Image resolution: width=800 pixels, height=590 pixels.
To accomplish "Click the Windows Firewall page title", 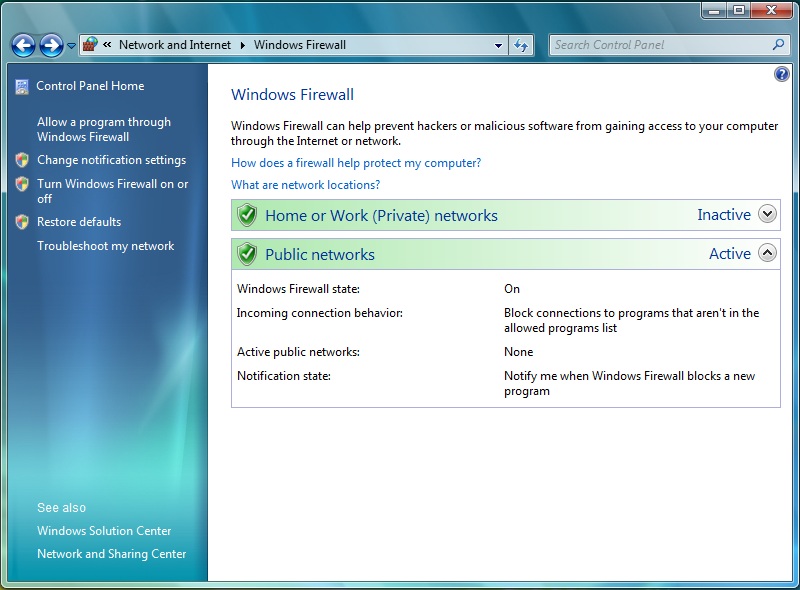I will point(292,94).
